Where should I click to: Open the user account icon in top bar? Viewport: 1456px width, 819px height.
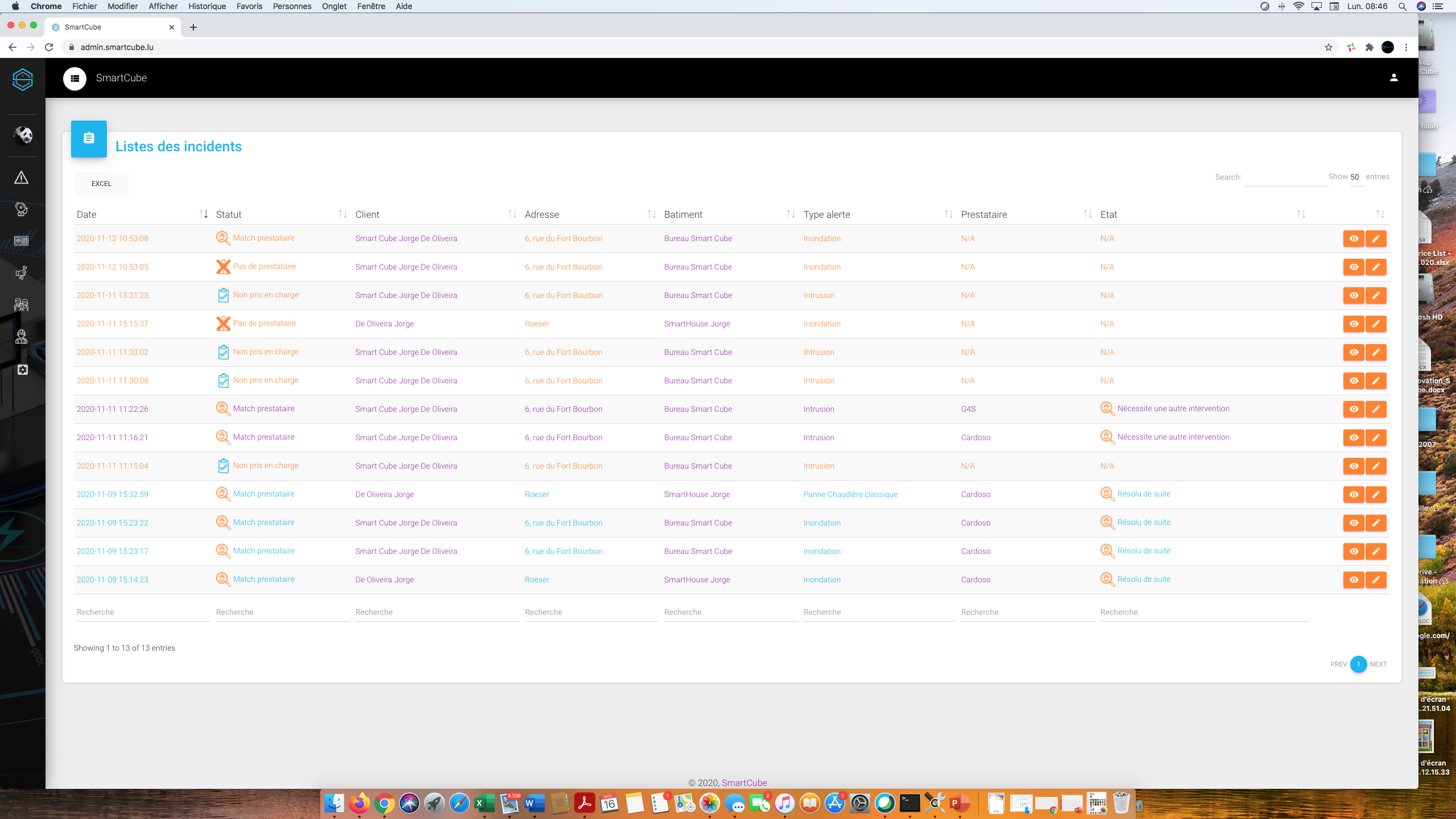[1394, 77]
